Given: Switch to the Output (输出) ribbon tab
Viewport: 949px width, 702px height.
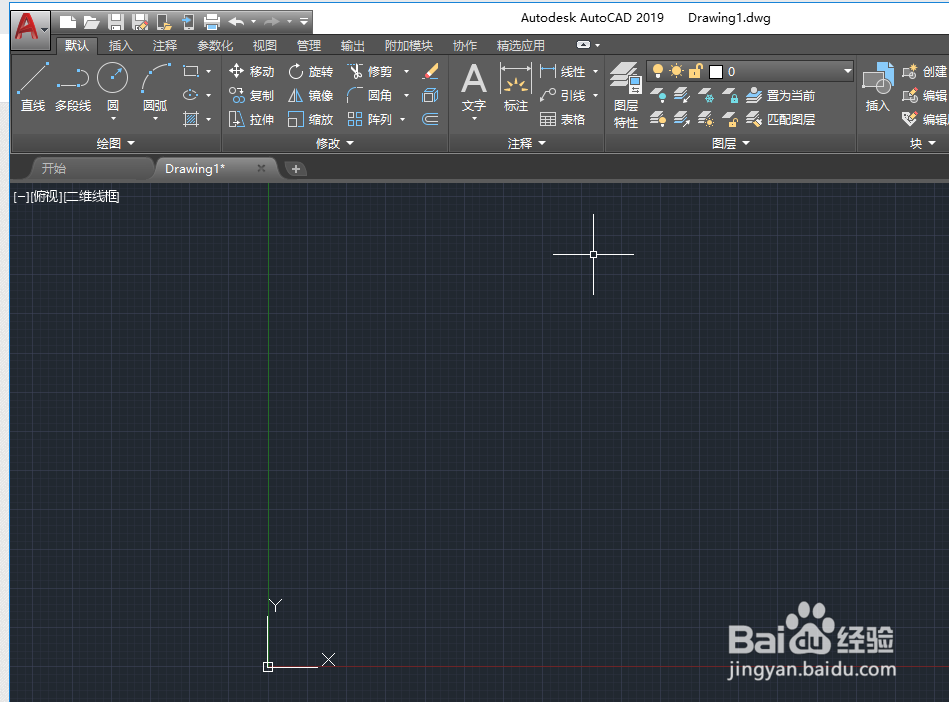Looking at the screenshot, I should [x=352, y=45].
